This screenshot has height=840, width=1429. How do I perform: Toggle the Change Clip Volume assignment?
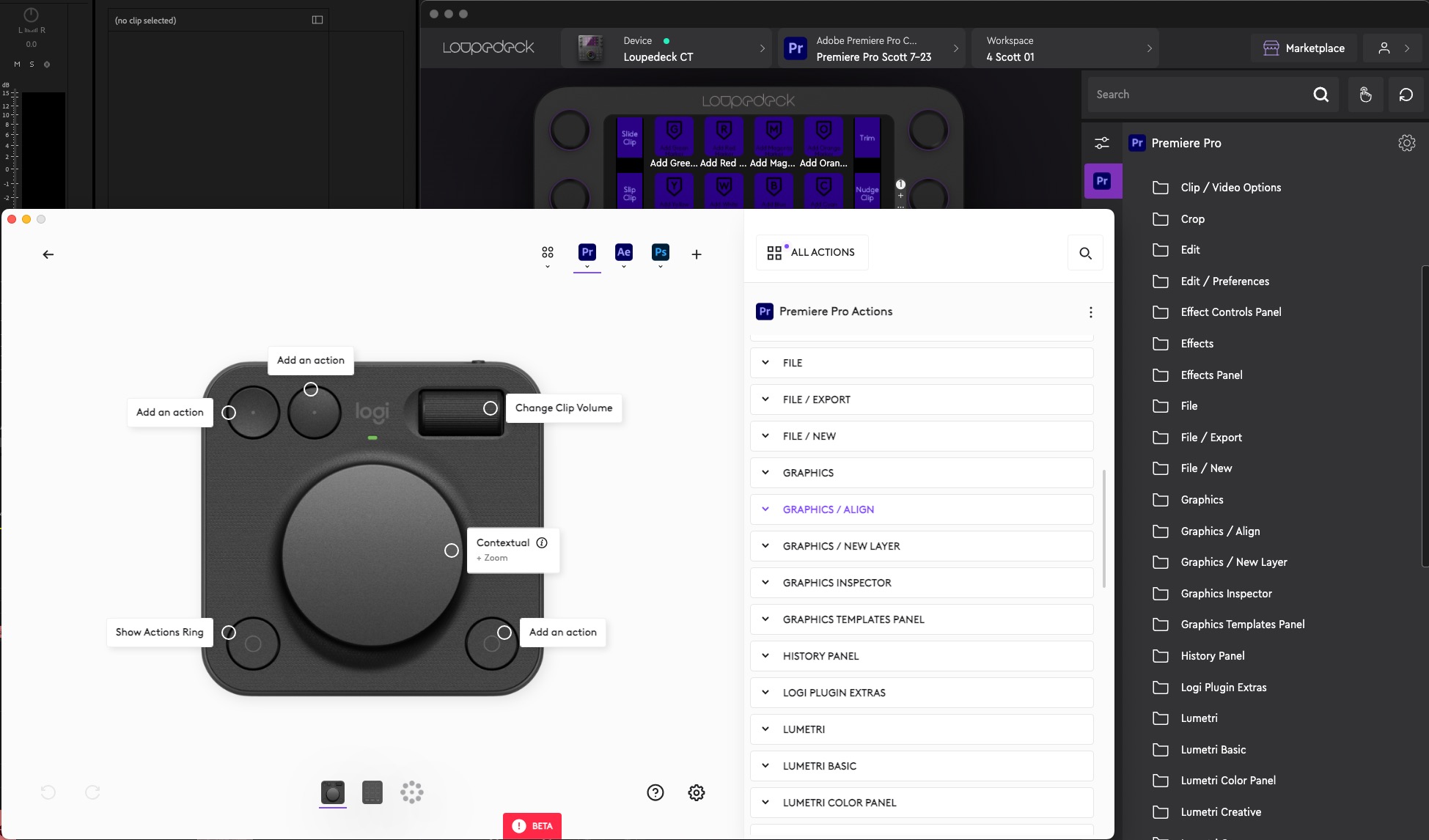(x=491, y=408)
